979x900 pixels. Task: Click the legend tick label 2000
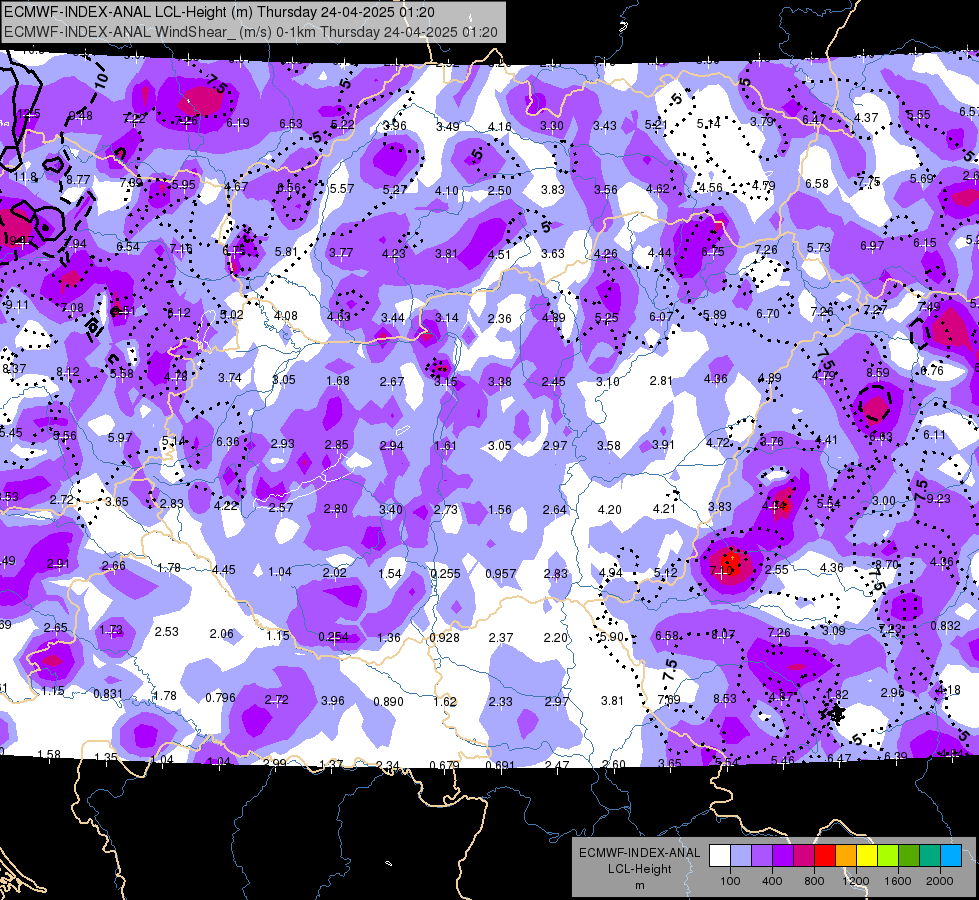[940, 881]
